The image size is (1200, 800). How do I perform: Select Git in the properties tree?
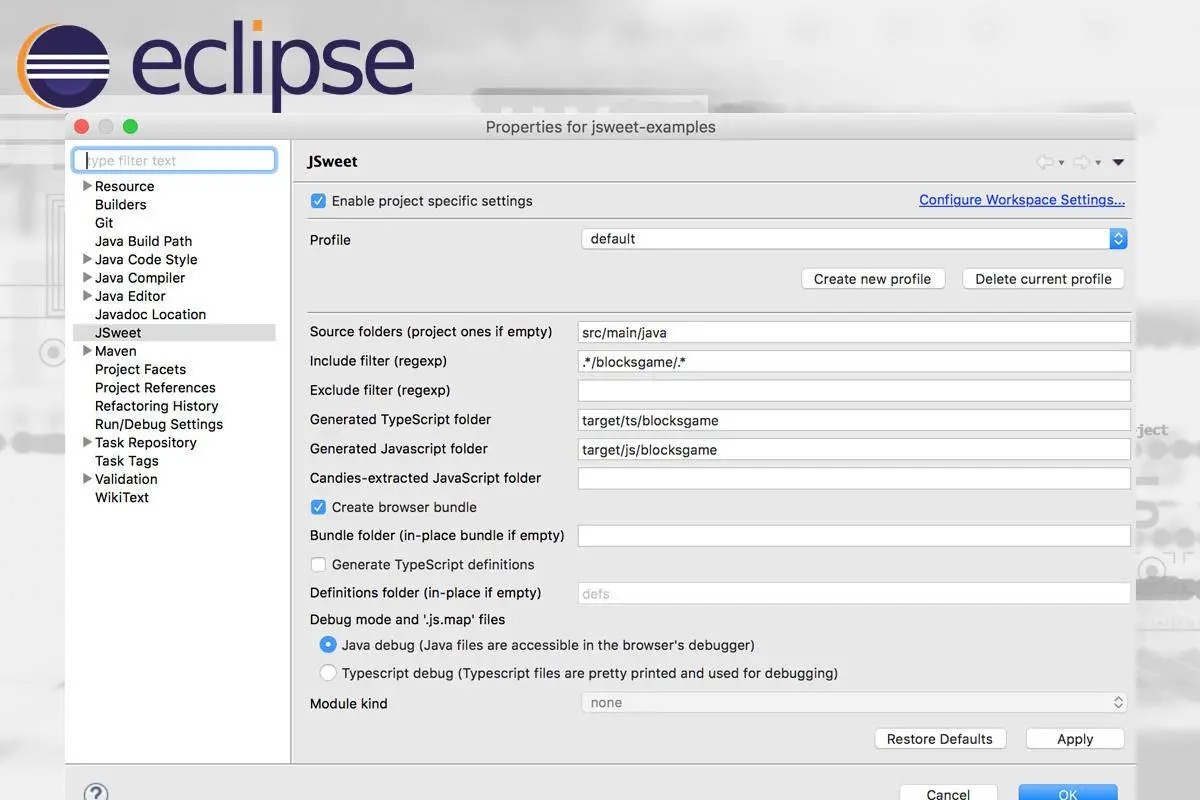coord(104,223)
